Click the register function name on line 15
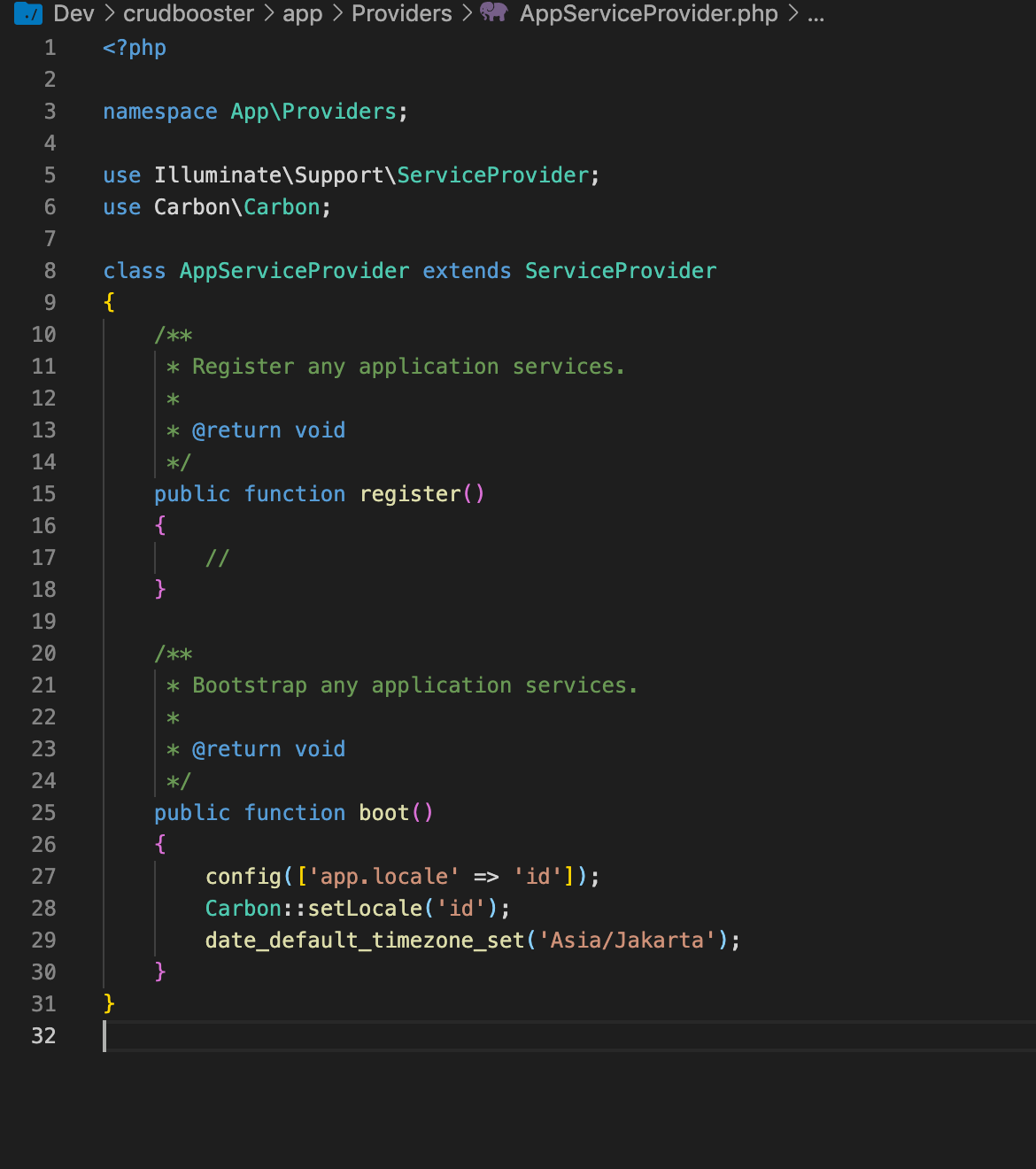Image resolution: width=1036 pixels, height=1169 pixels. 411,493
